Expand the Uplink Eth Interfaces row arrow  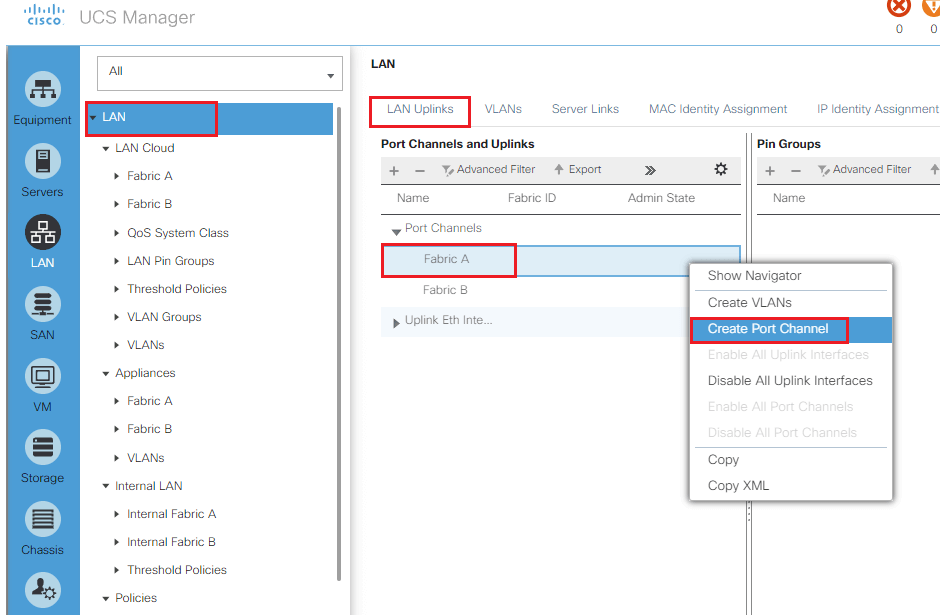(396, 323)
